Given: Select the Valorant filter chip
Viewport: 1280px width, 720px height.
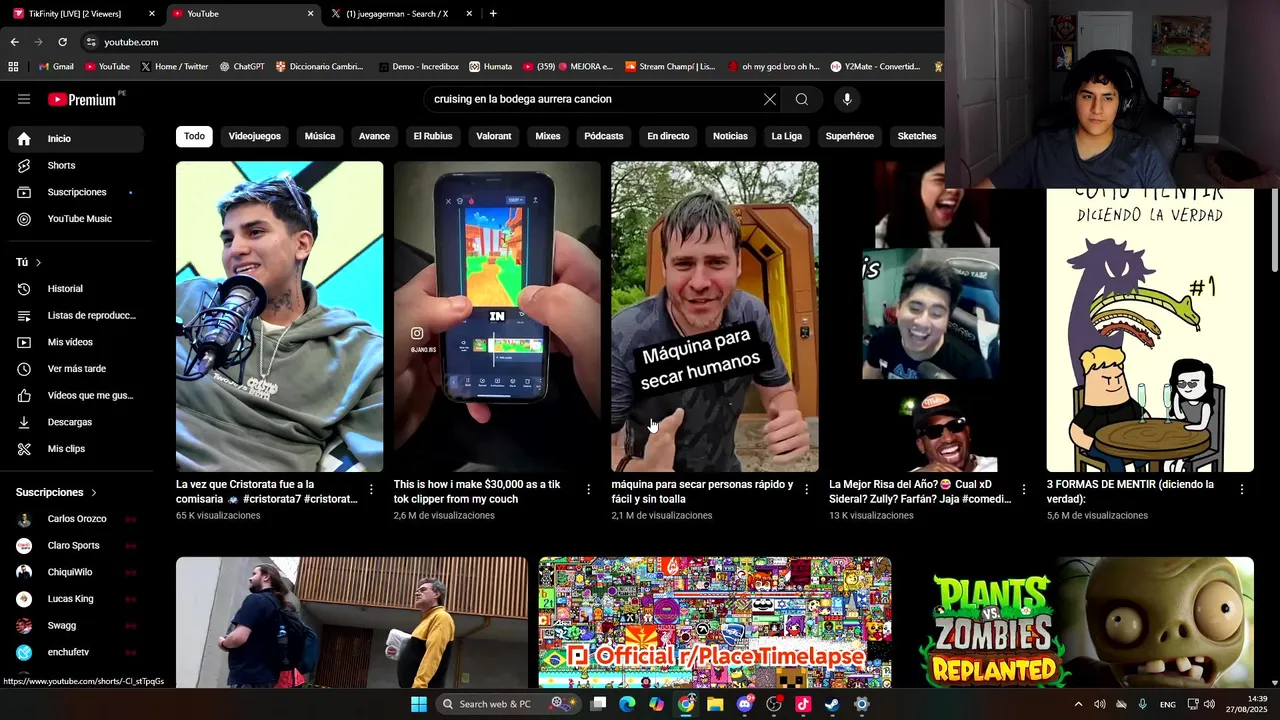Looking at the screenshot, I should click(x=494, y=136).
